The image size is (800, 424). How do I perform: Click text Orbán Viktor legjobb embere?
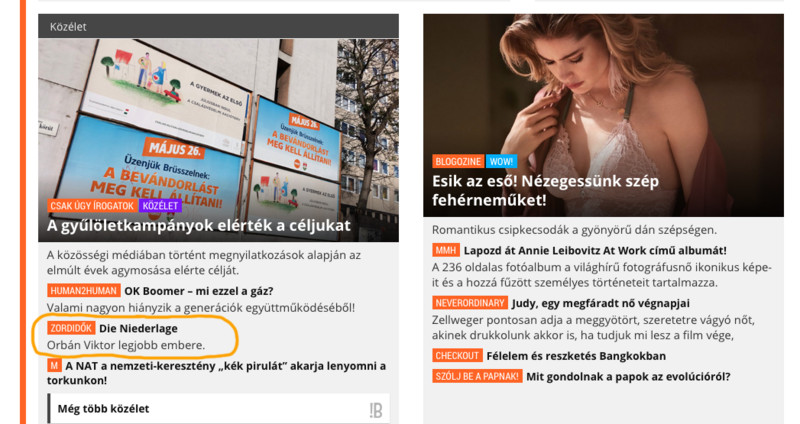[126, 345]
